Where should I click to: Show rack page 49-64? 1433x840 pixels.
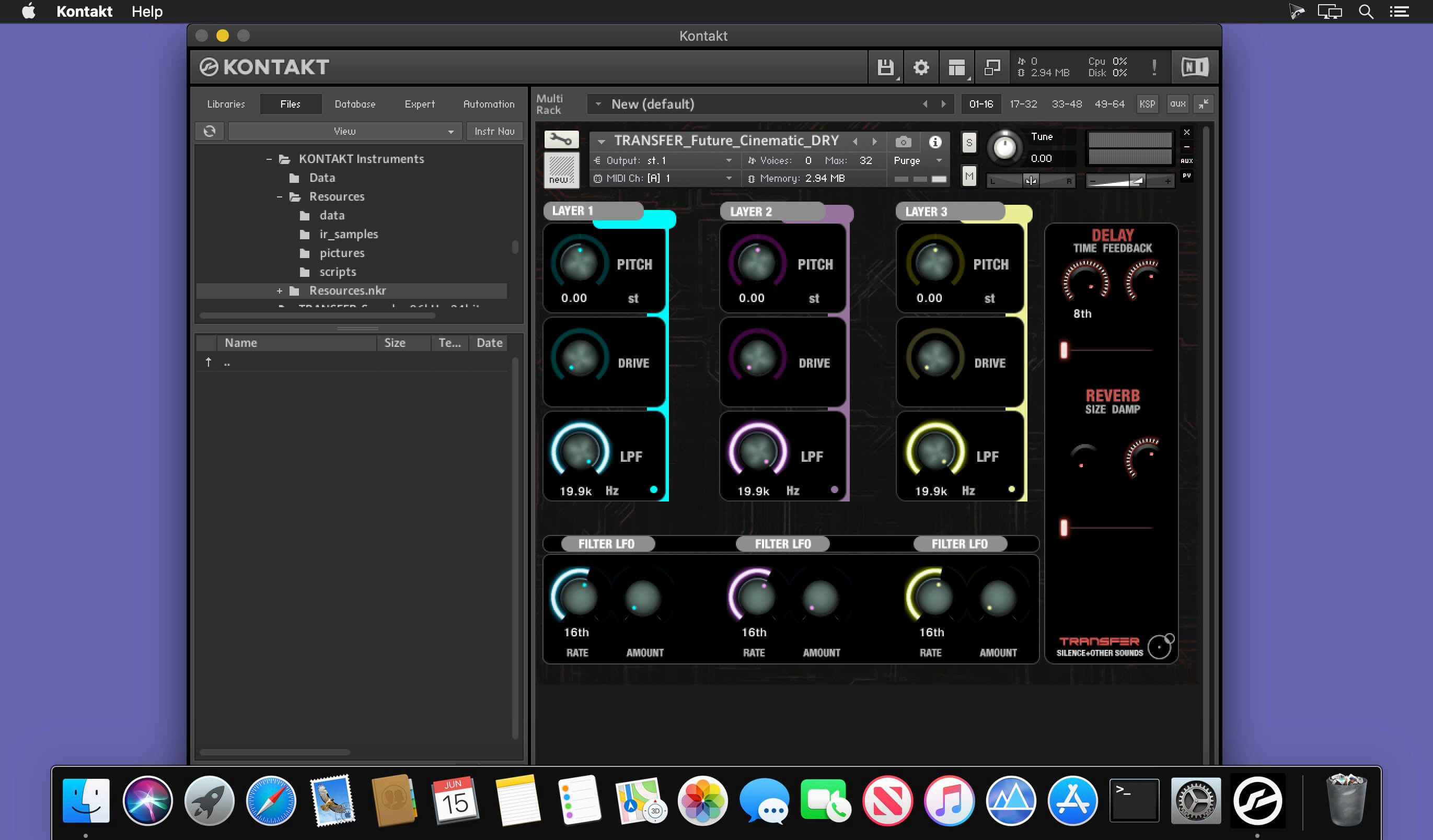point(1110,104)
